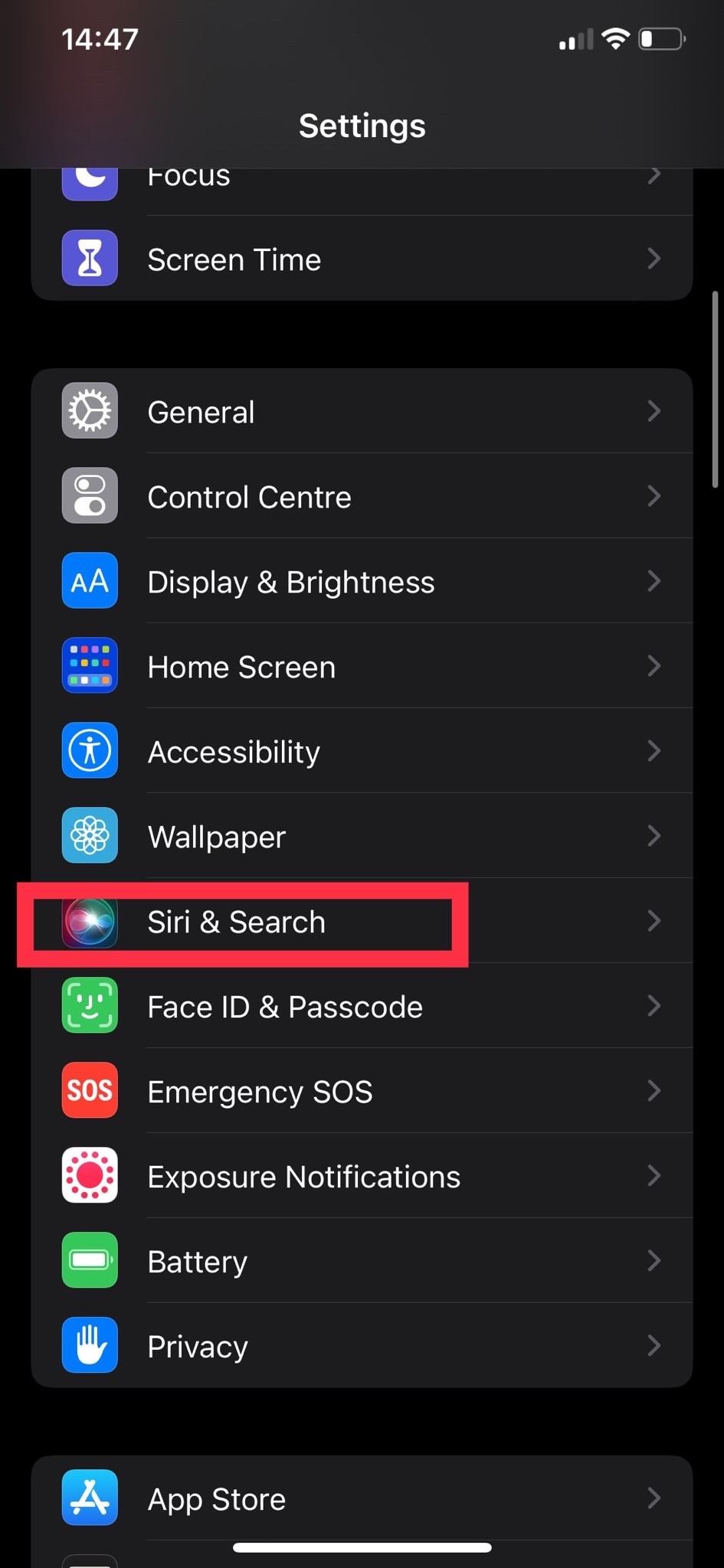Open Screen Time settings
724x1568 pixels.
362,258
